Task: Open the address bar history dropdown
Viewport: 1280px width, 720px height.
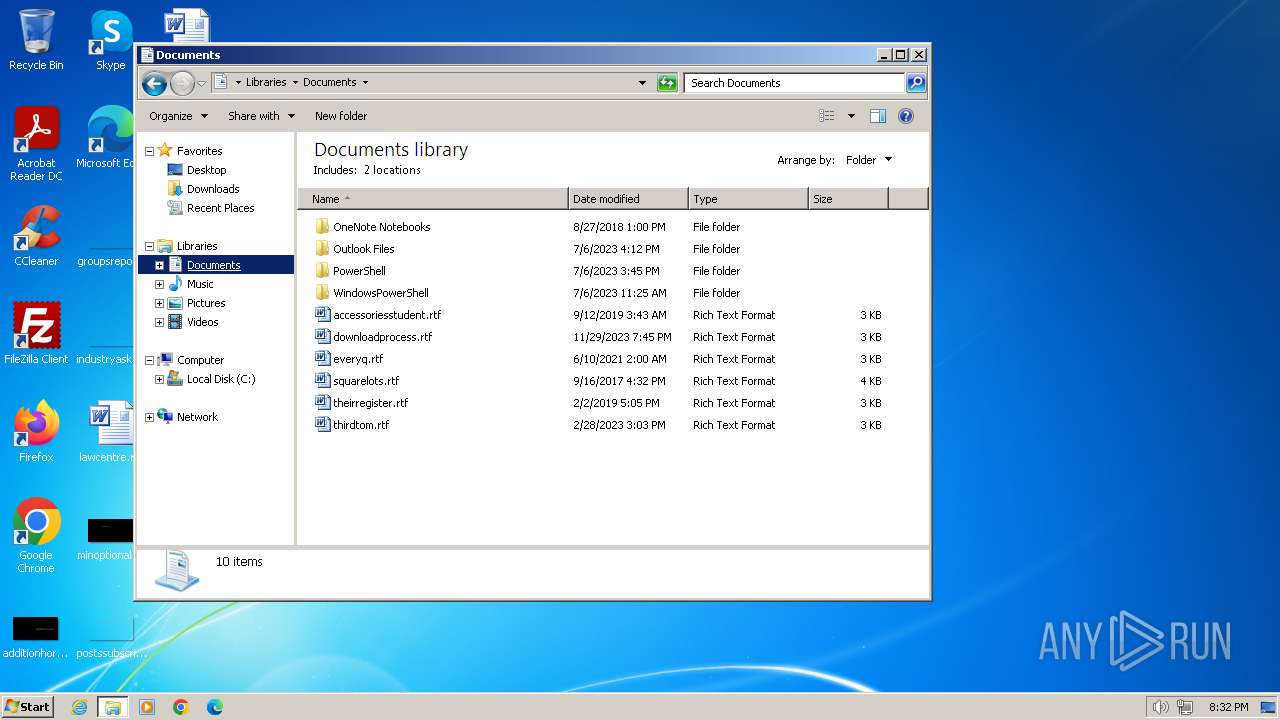Action: (x=642, y=83)
